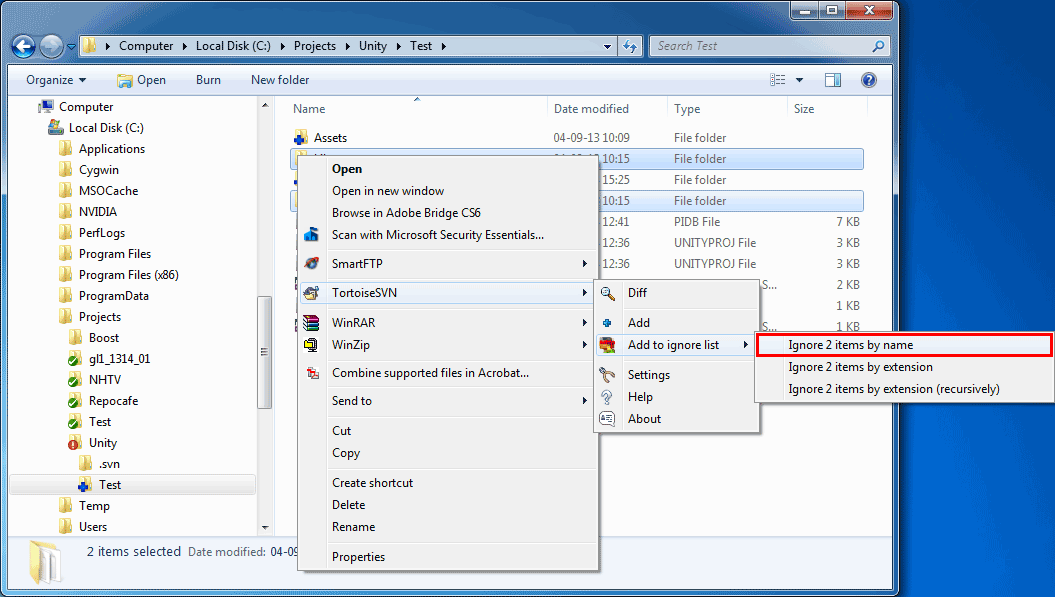Screen dimensions: 1055x597
Task: Choose Open in the context menu
Action: tap(347, 168)
